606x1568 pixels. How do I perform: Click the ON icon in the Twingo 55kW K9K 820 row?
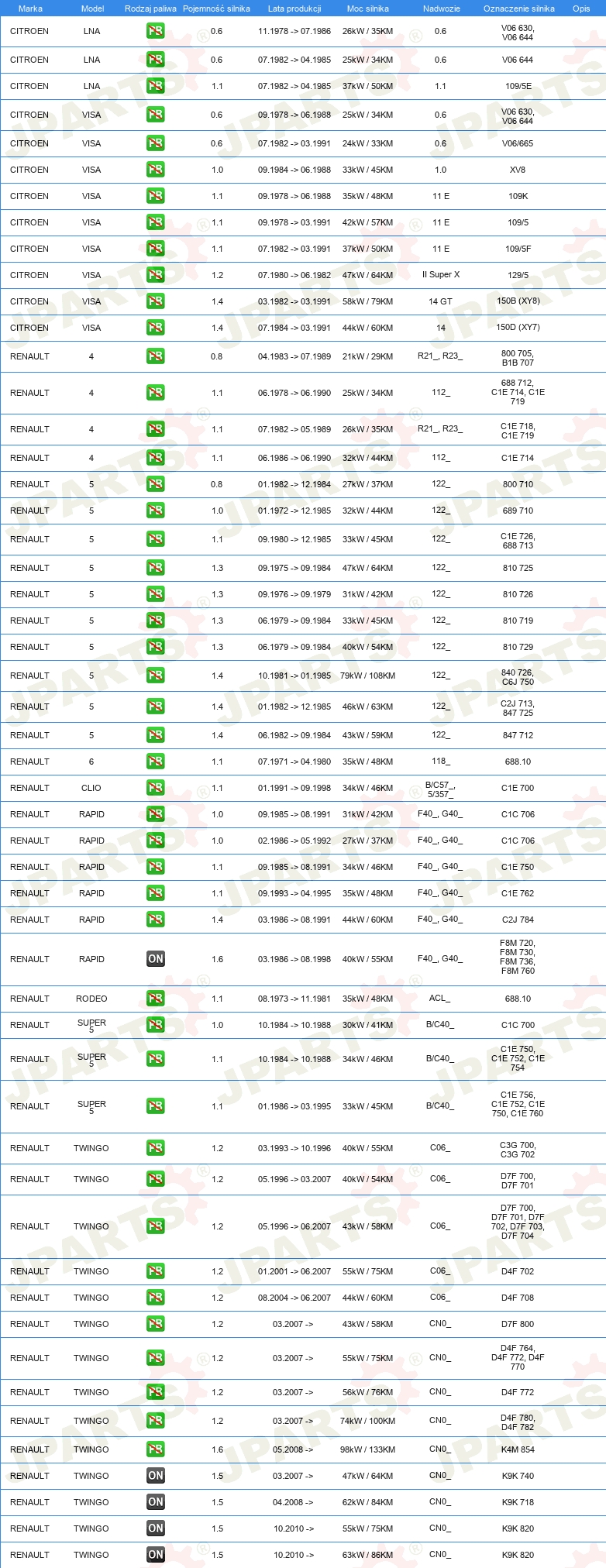[155, 1528]
